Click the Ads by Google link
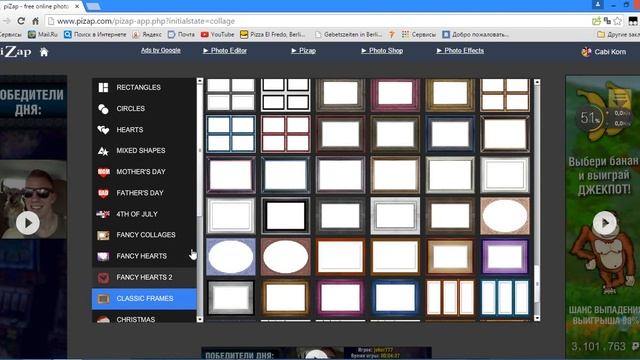The width and height of the screenshot is (640, 360). pyautogui.click(x=161, y=50)
